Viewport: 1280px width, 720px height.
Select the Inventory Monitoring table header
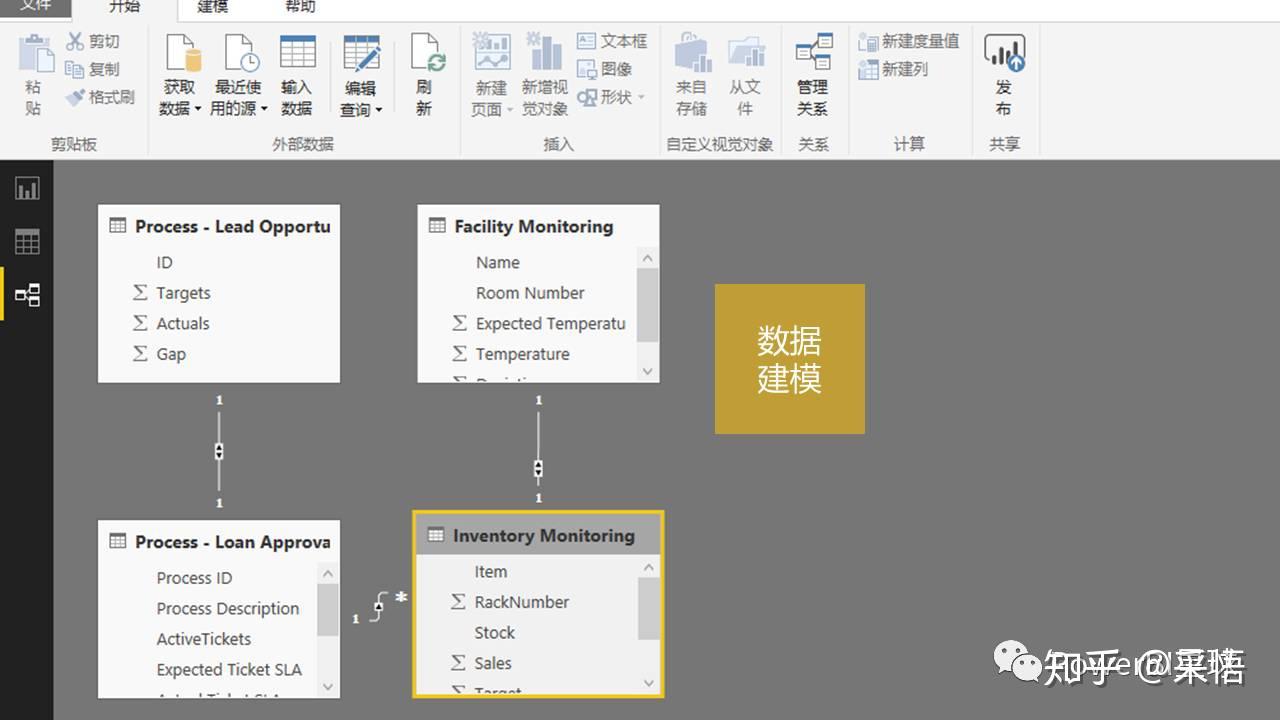538,535
